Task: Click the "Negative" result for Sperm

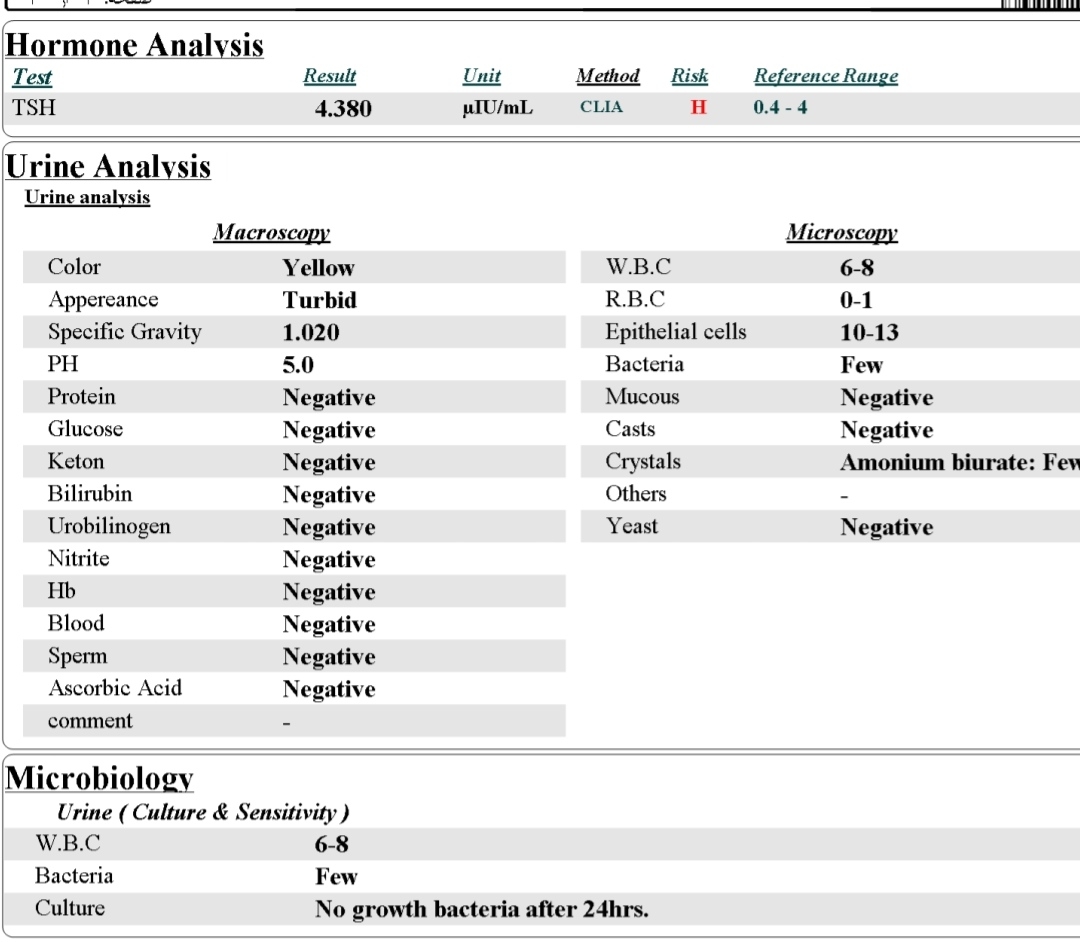Action: pyautogui.click(x=329, y=657)
